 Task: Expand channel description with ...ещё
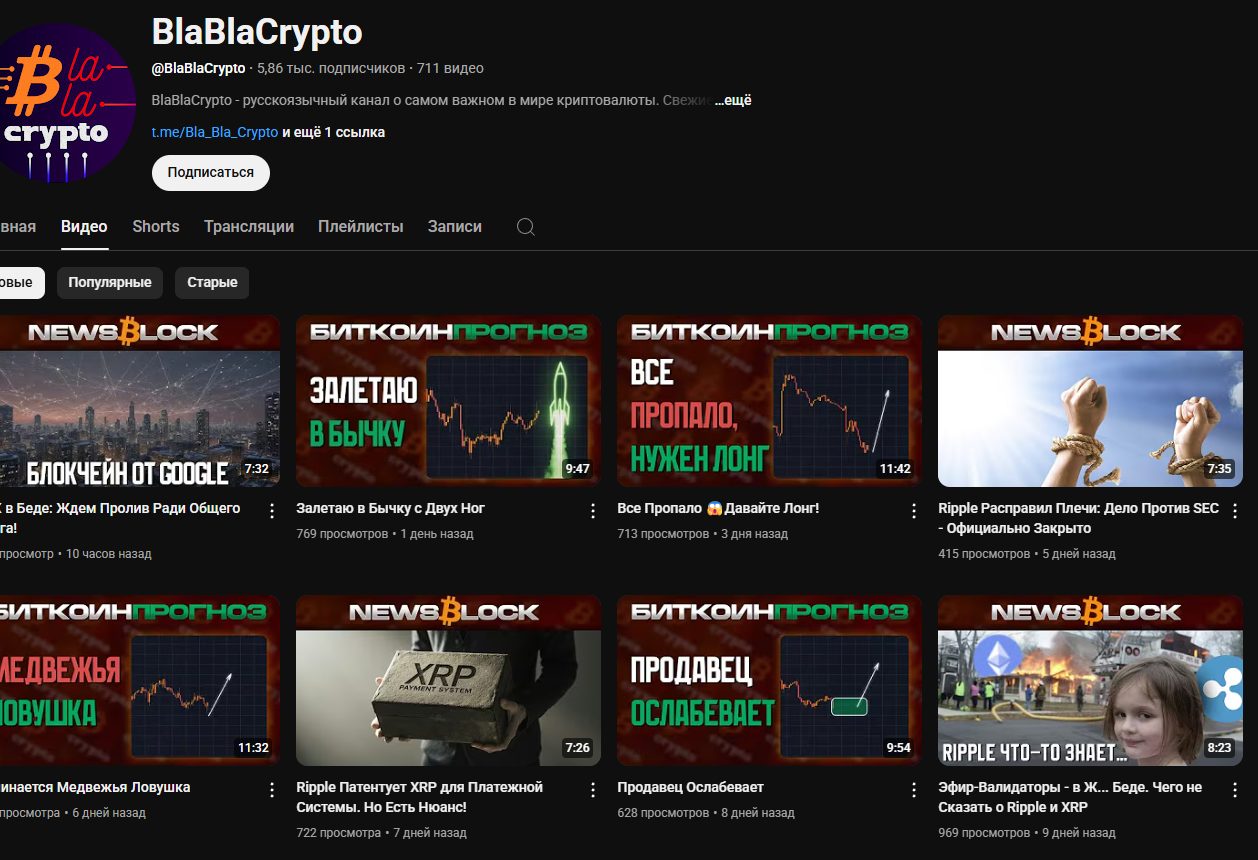(733, 101)
